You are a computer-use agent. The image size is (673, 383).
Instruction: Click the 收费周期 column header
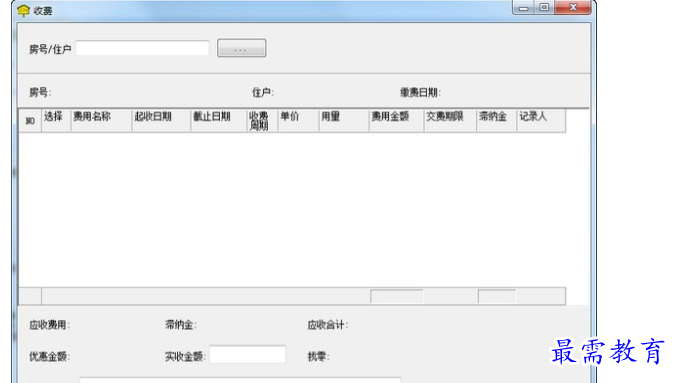262,121
